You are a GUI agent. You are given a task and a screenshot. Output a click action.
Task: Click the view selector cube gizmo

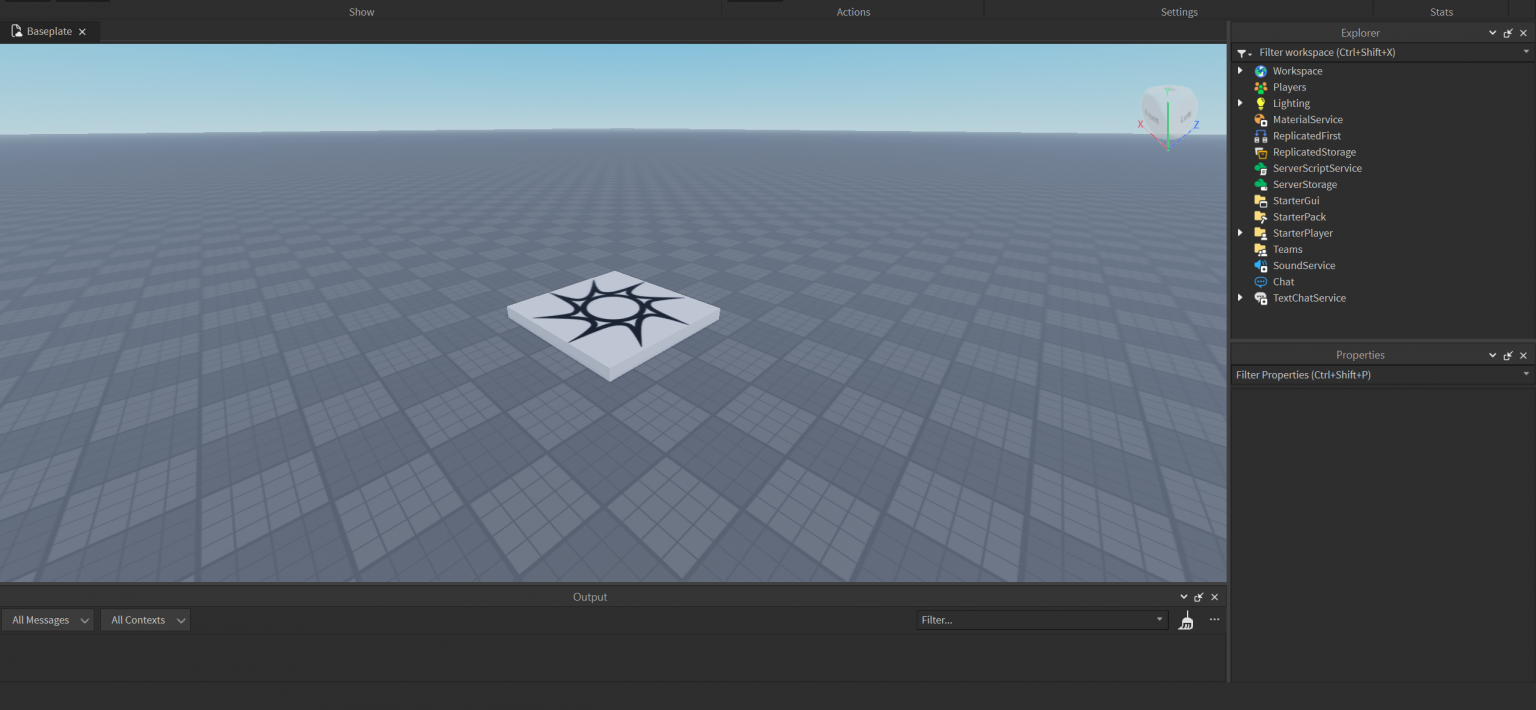[x=1168, y=113]
